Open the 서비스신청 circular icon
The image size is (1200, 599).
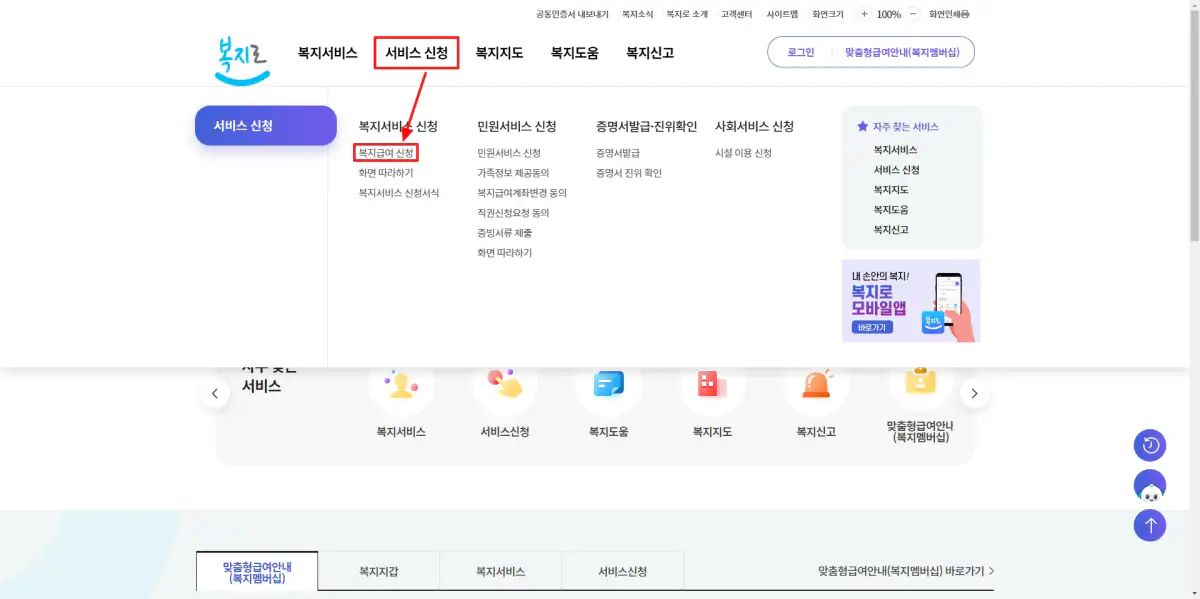(505, 385)
